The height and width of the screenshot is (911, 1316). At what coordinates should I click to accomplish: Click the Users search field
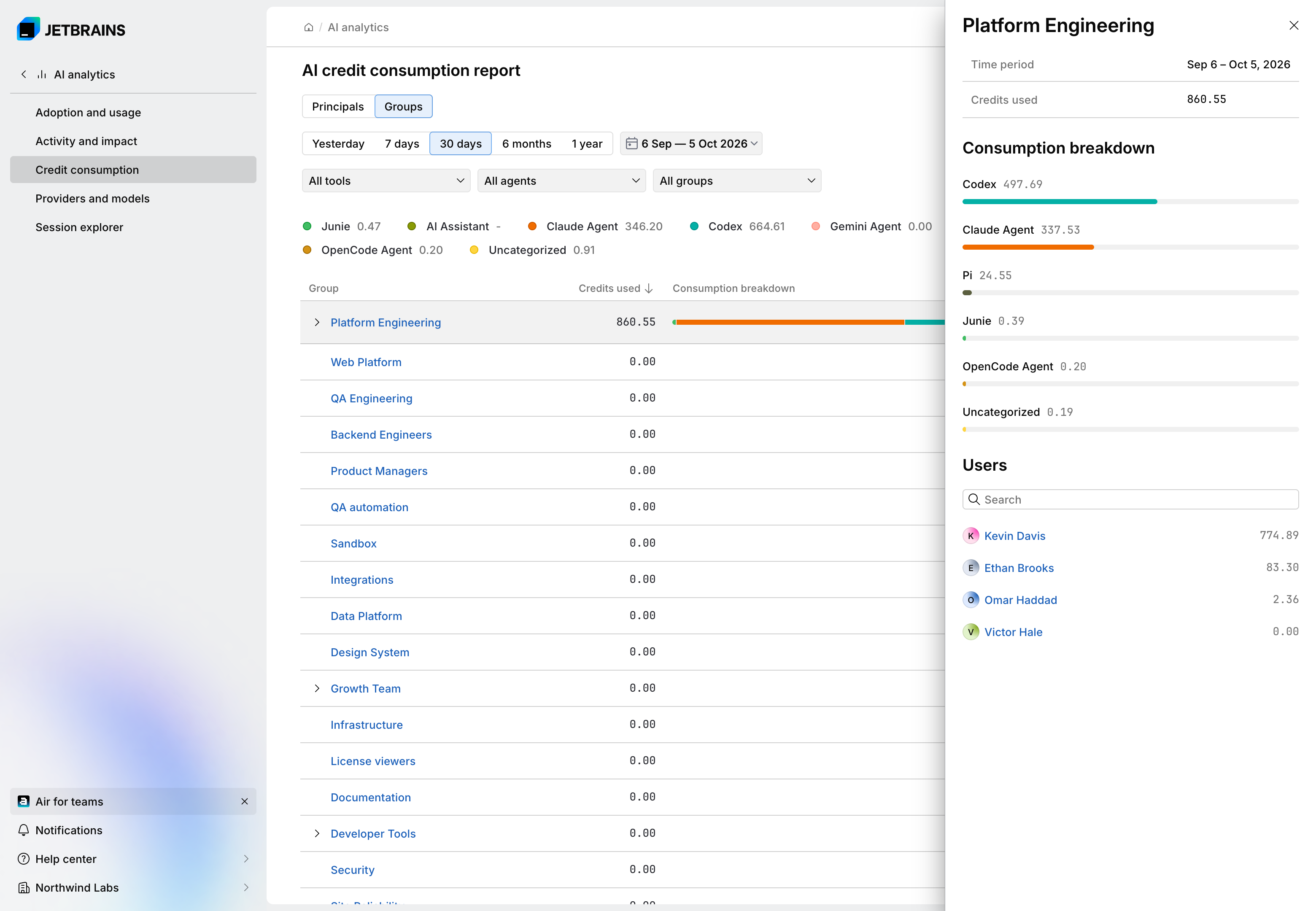click(1130, 499)
